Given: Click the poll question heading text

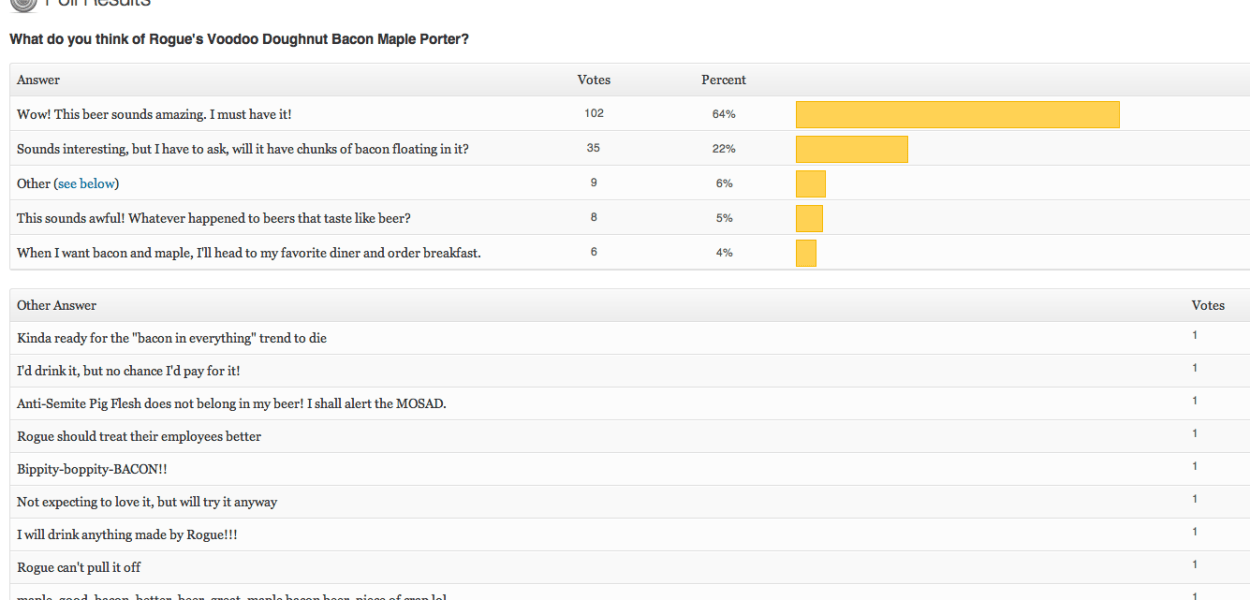Looking at the screenshot, I should coord(239,39).
